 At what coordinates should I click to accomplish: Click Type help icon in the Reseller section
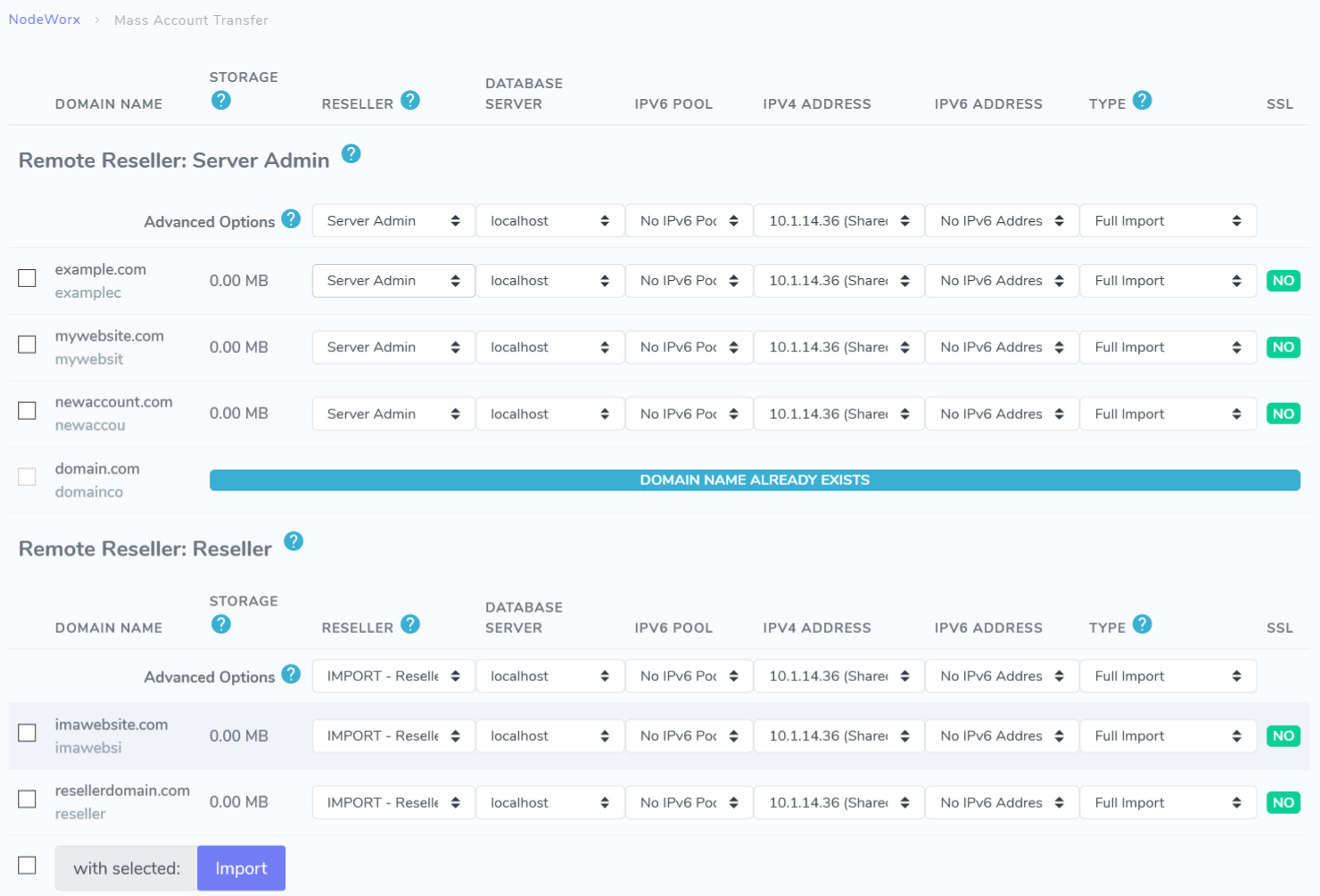tap(1143, 623)
